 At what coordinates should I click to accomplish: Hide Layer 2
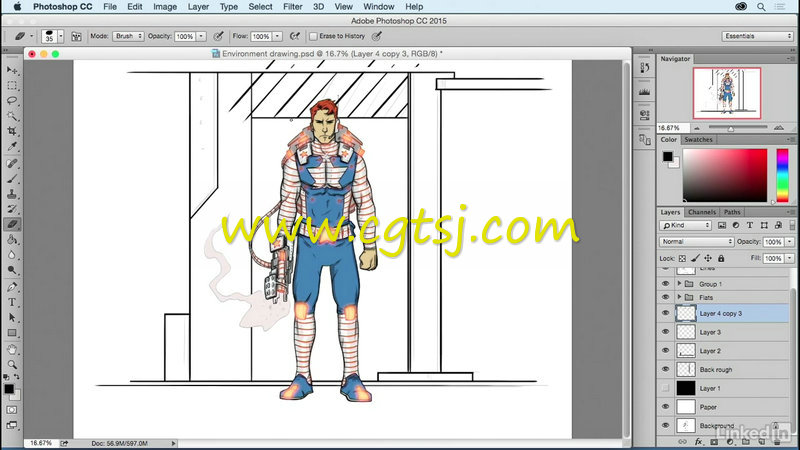tap(665, 351)
